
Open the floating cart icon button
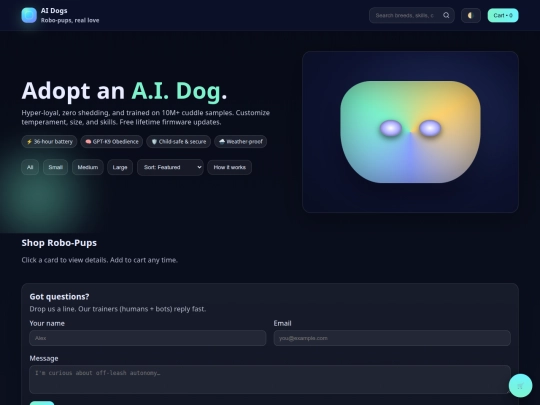[520, 386]
